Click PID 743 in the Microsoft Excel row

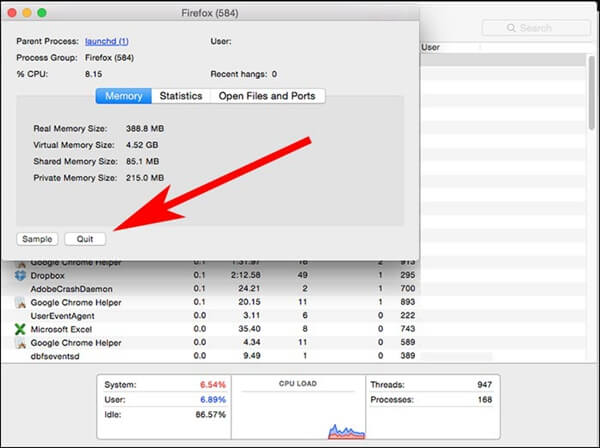pyautogui.click(x=408, y=329)
